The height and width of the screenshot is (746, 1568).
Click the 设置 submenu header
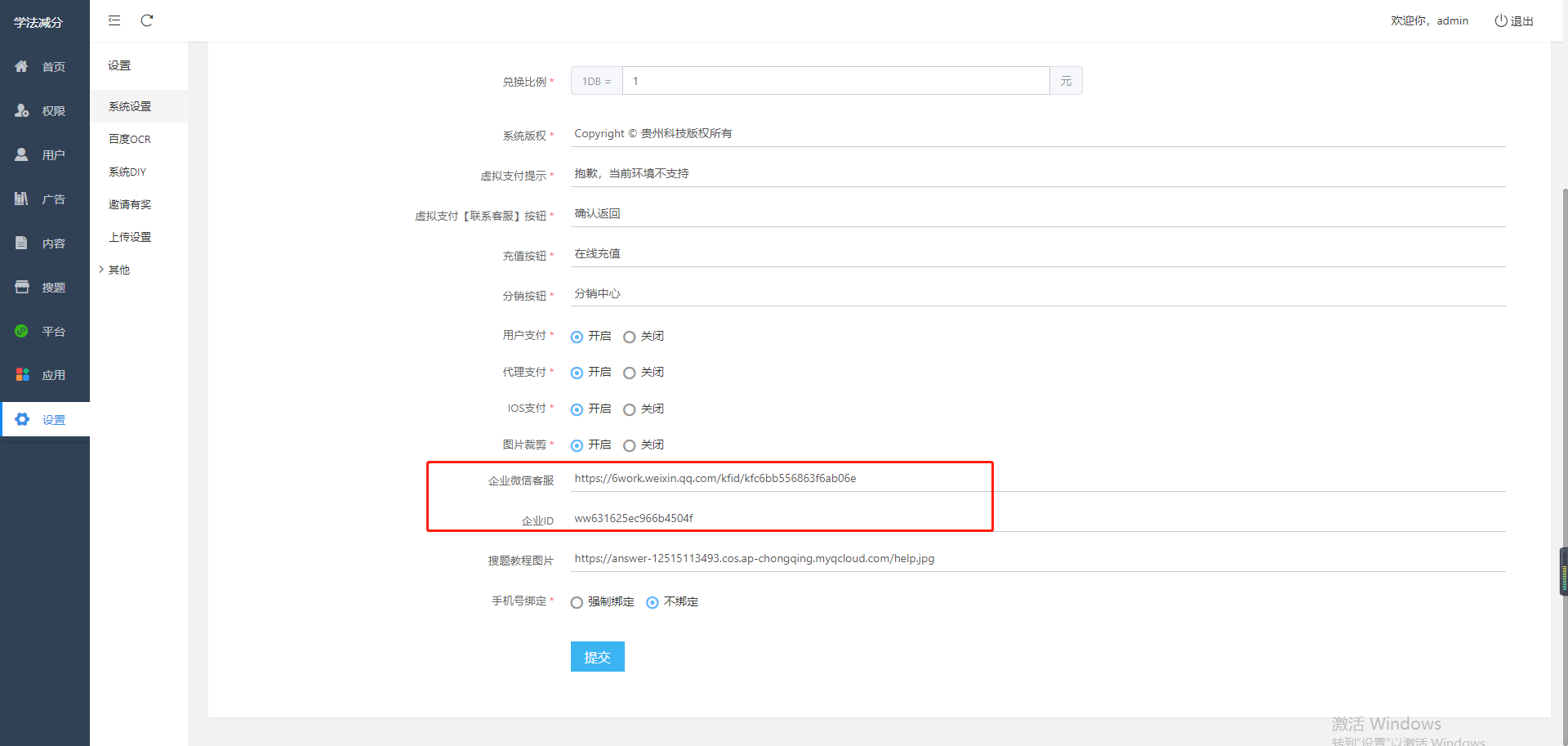click(x=119, y=65)
